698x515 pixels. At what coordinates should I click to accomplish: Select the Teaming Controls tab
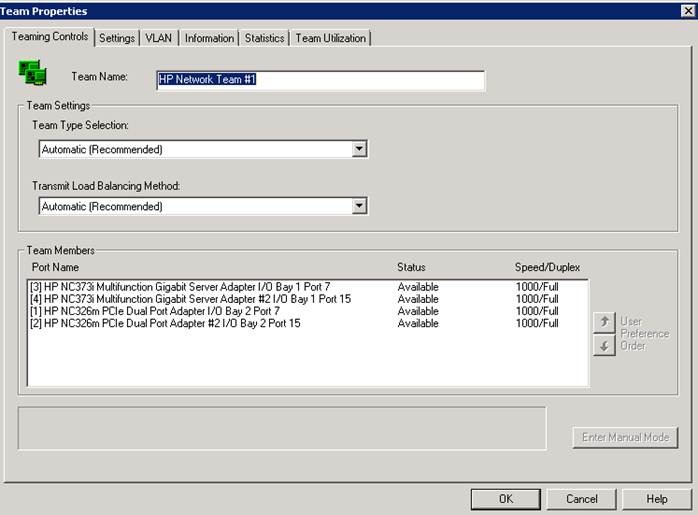tap(50, 37)
